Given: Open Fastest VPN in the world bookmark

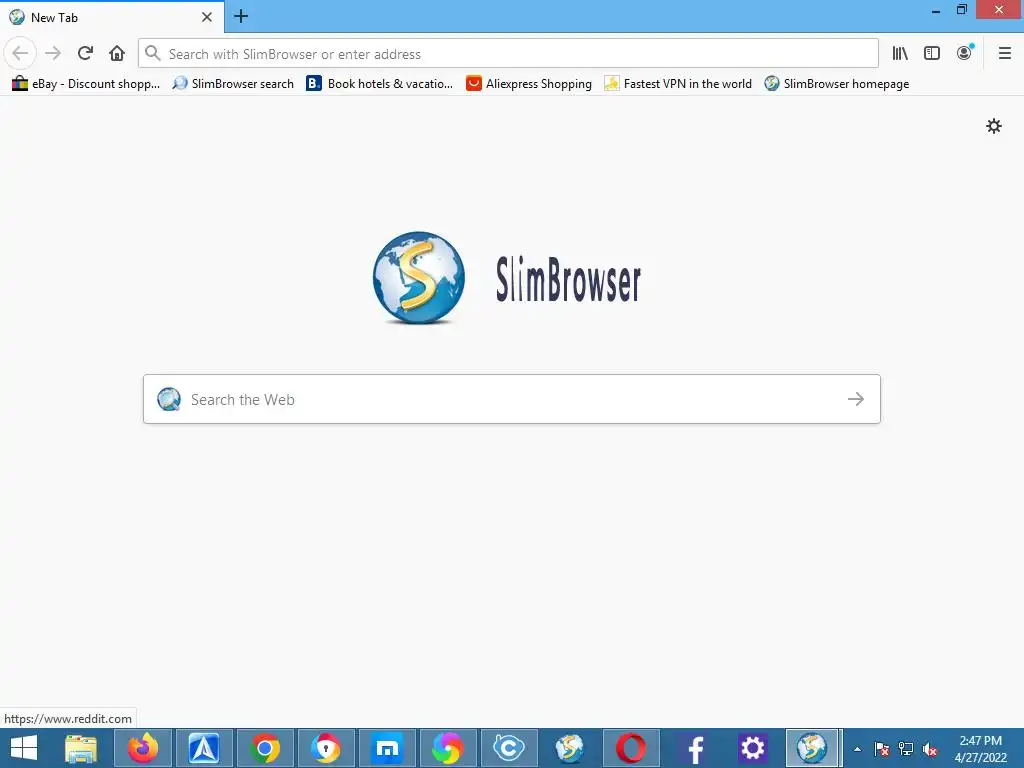Looking at the screenshot, I should [x=678, y=84].
